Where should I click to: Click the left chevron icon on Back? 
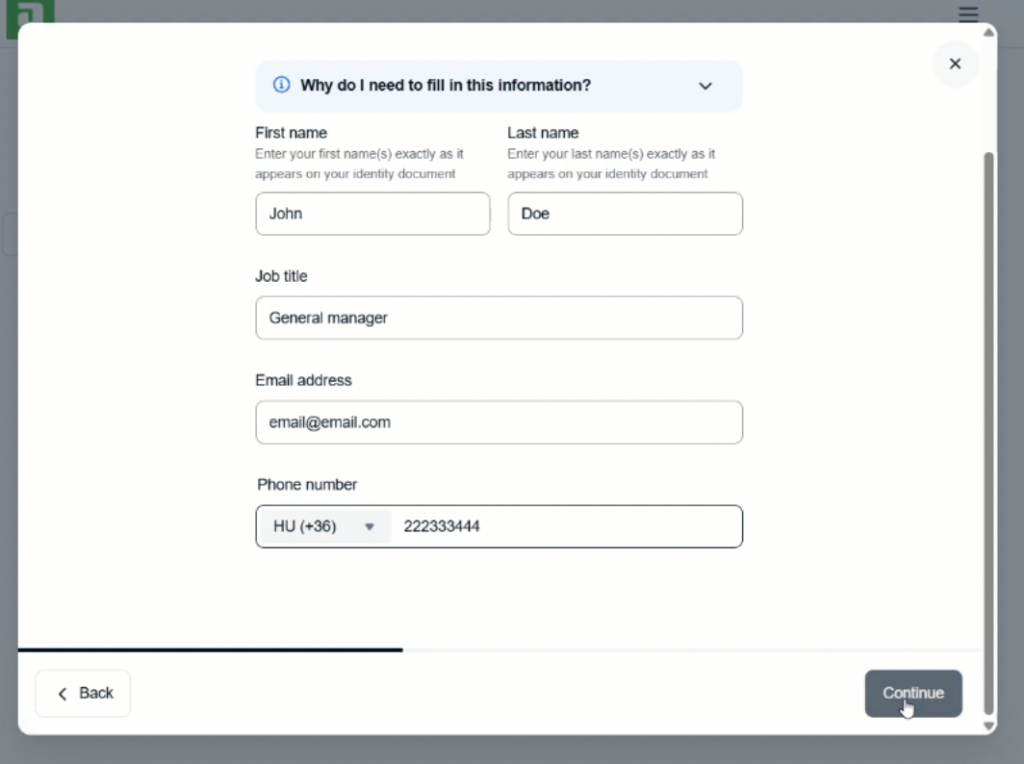click(x=62, y=693)
